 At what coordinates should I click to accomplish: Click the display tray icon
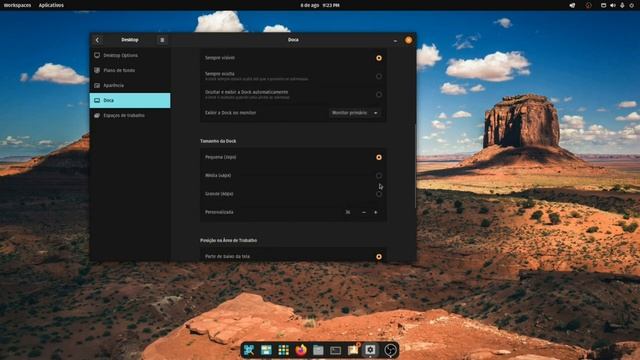tap(603, 5)
